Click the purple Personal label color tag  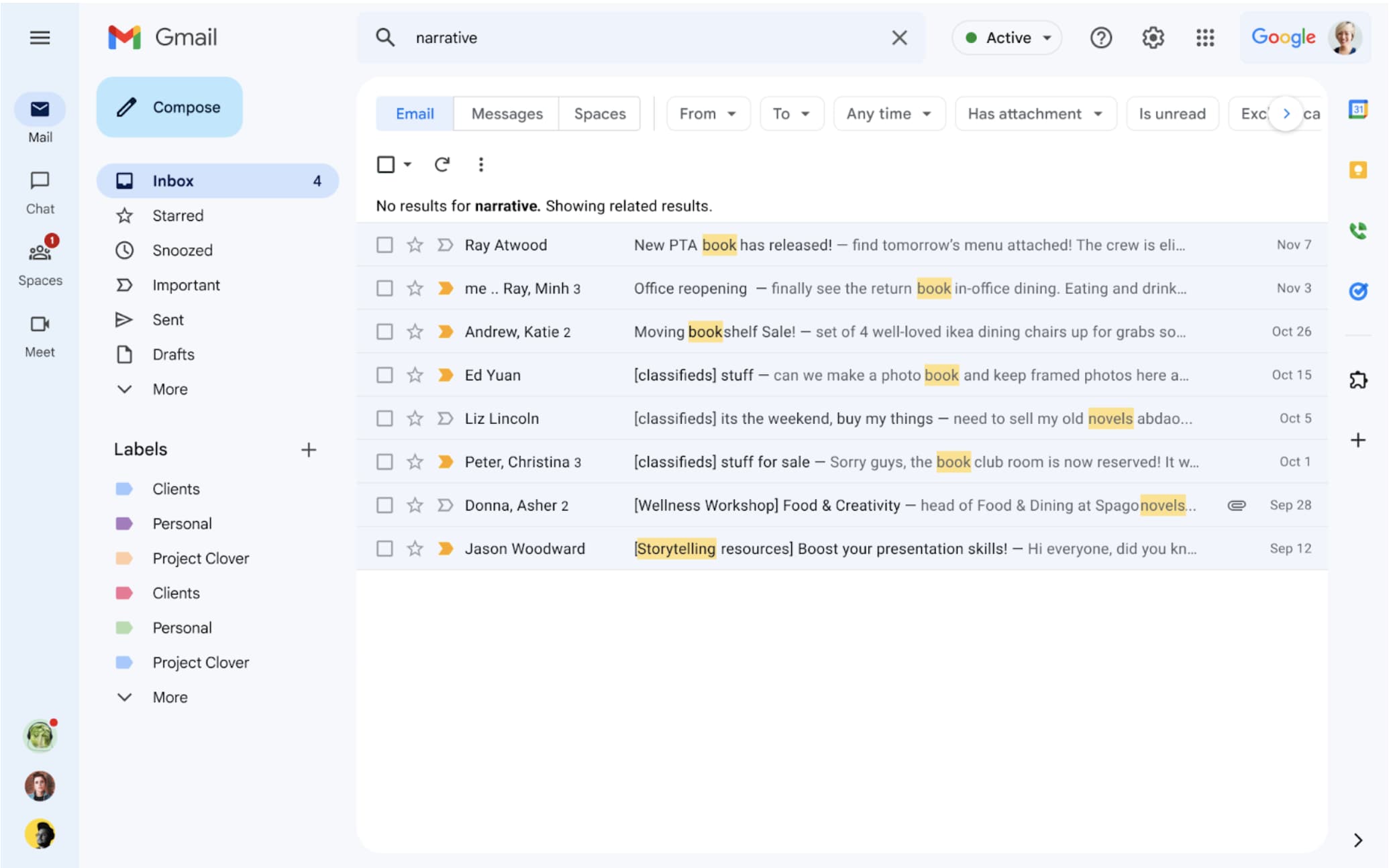(x=124, y=524)
